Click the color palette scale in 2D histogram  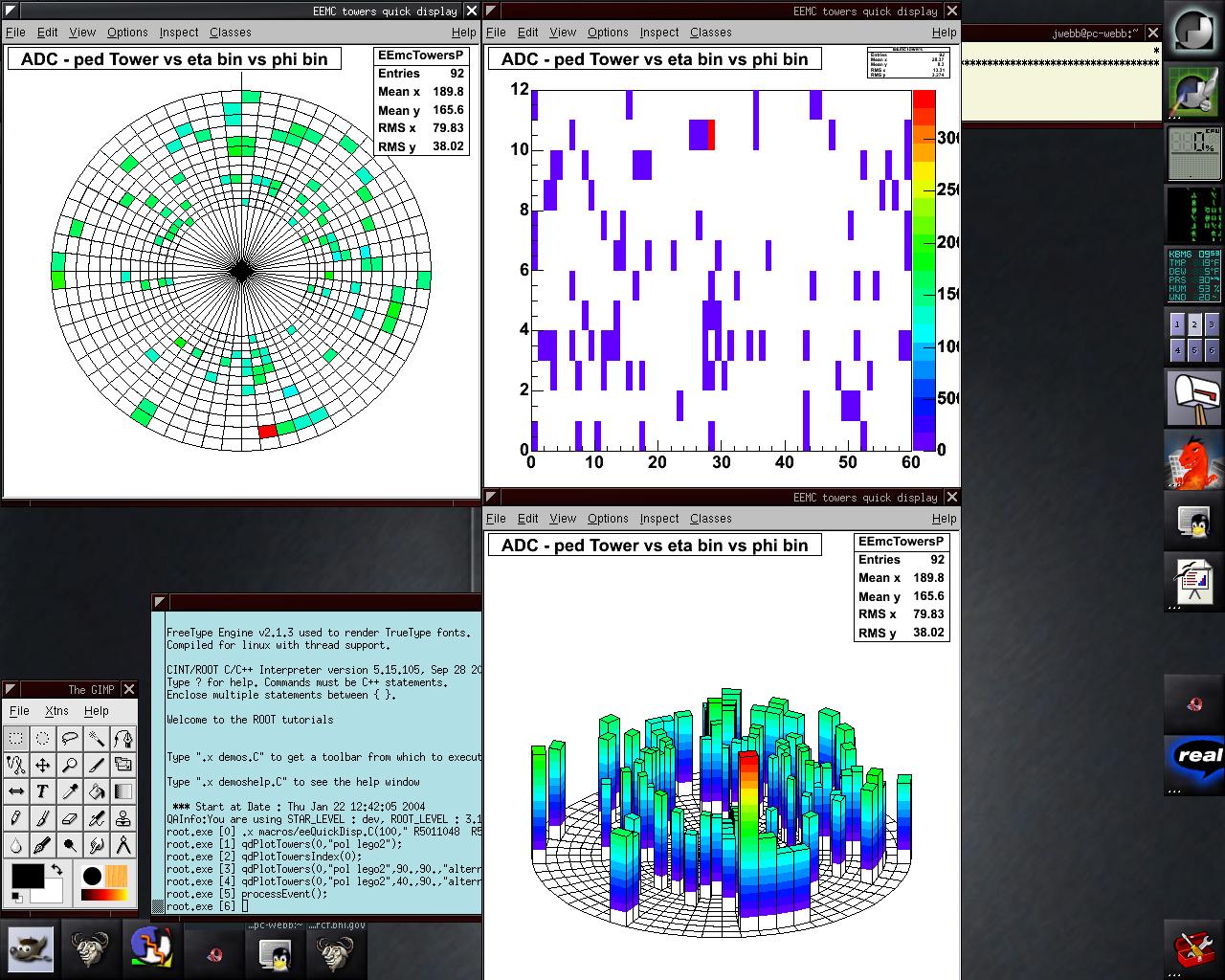click(x=924, y=270)
